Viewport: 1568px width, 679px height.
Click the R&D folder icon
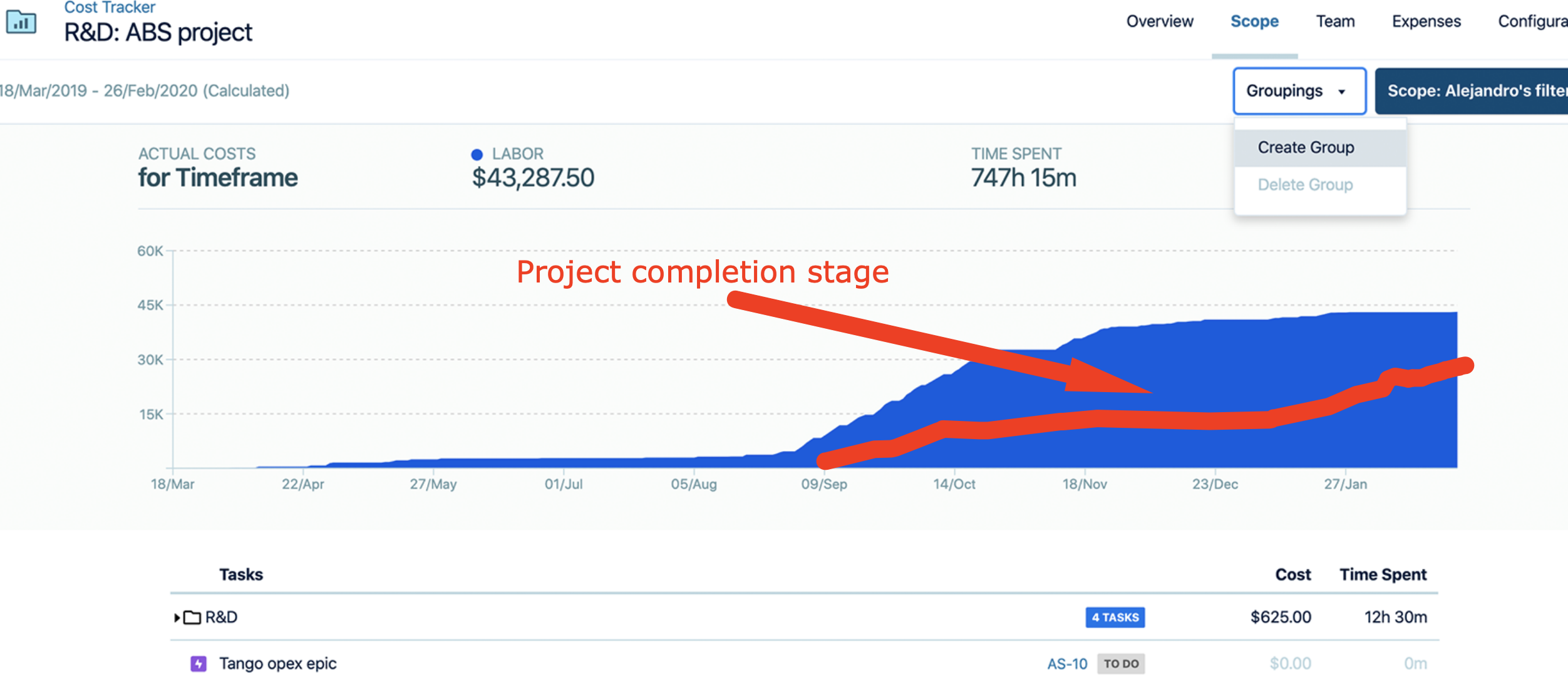[192, 618]
